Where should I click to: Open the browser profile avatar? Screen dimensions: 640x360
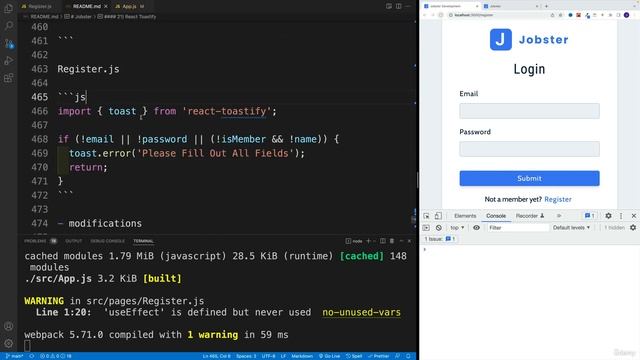pyautogui.click(x=627, y=15)
